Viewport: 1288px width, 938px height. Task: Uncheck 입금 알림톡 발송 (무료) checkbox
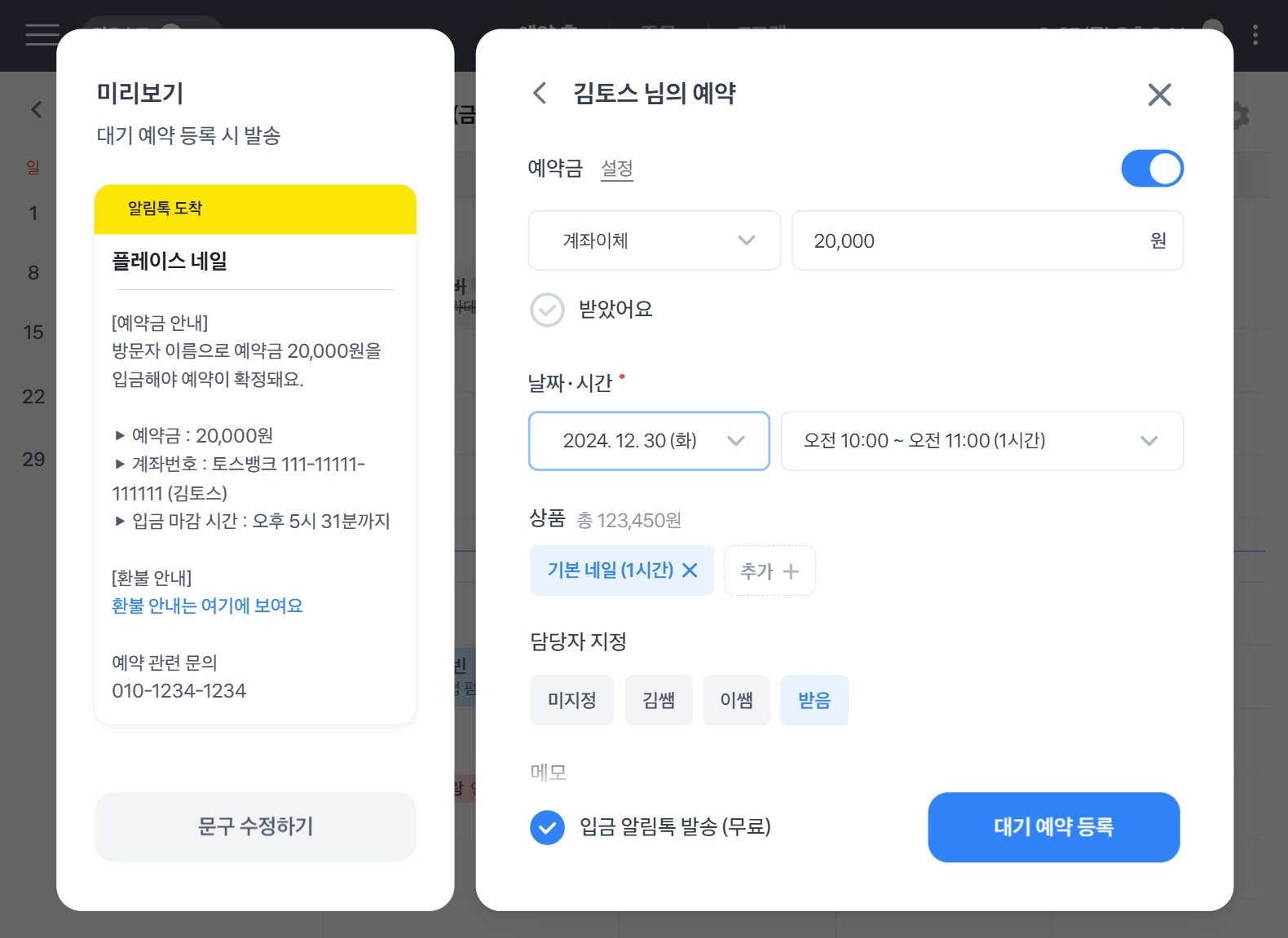coord(547,828)
